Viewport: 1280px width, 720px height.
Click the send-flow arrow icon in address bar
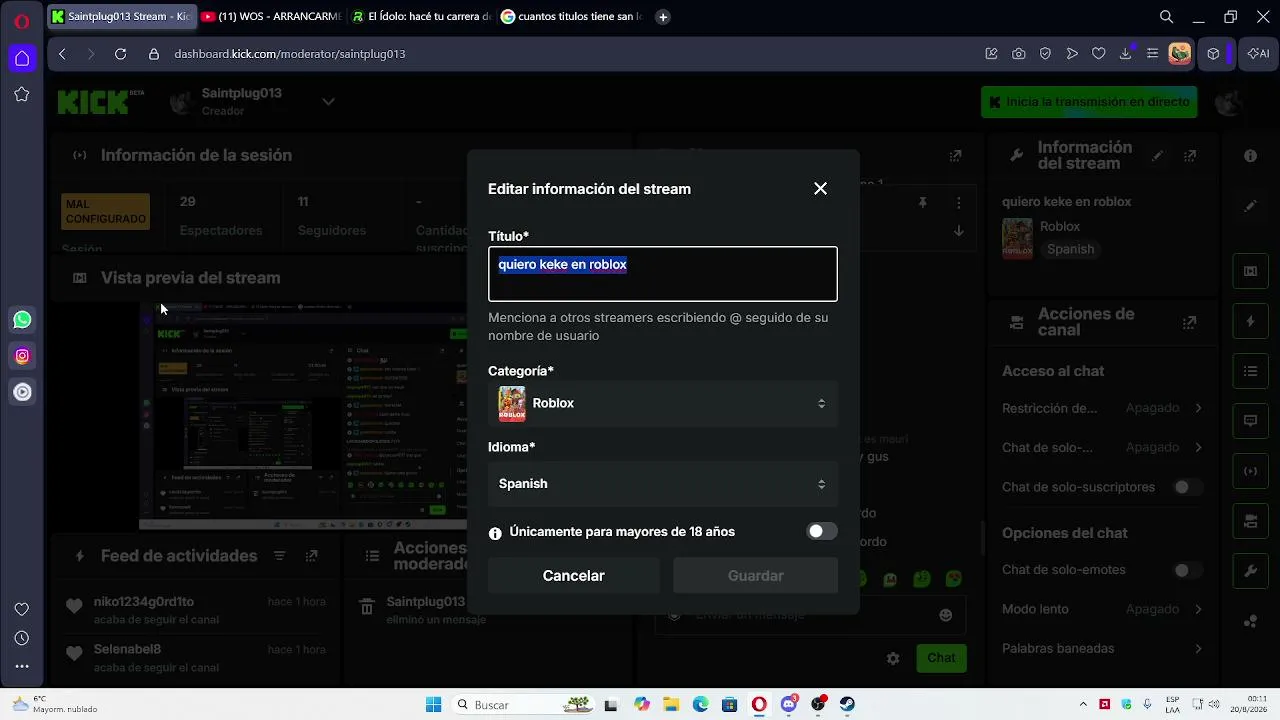[1072, 54]
